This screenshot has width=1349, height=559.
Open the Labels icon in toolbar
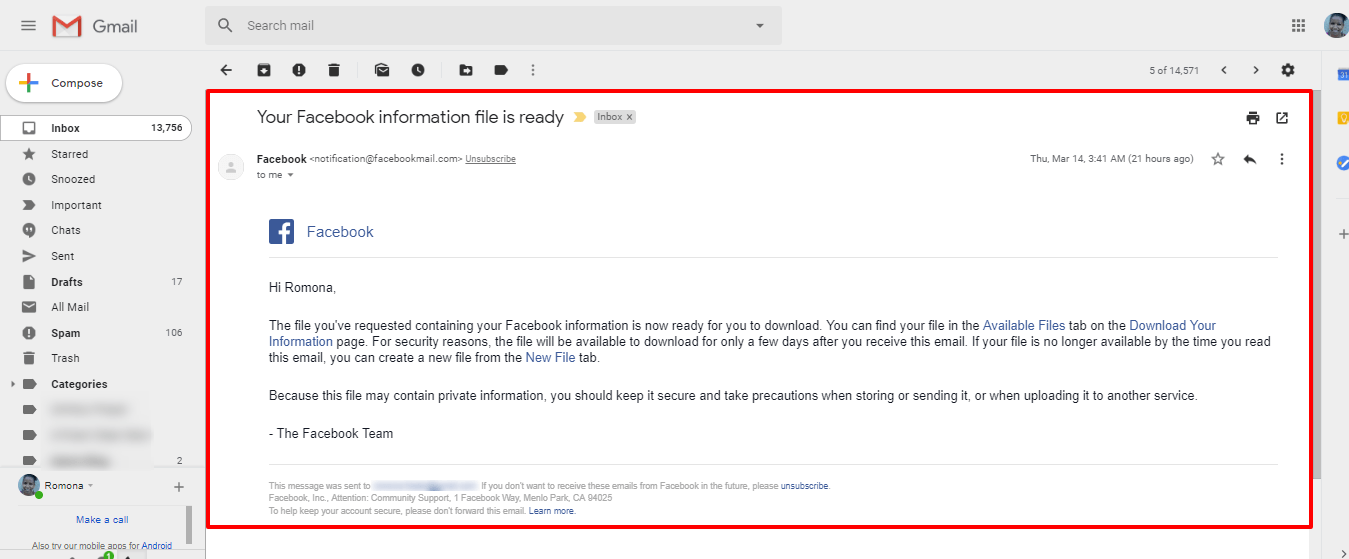pyautogui.click(x=501, y=70)
